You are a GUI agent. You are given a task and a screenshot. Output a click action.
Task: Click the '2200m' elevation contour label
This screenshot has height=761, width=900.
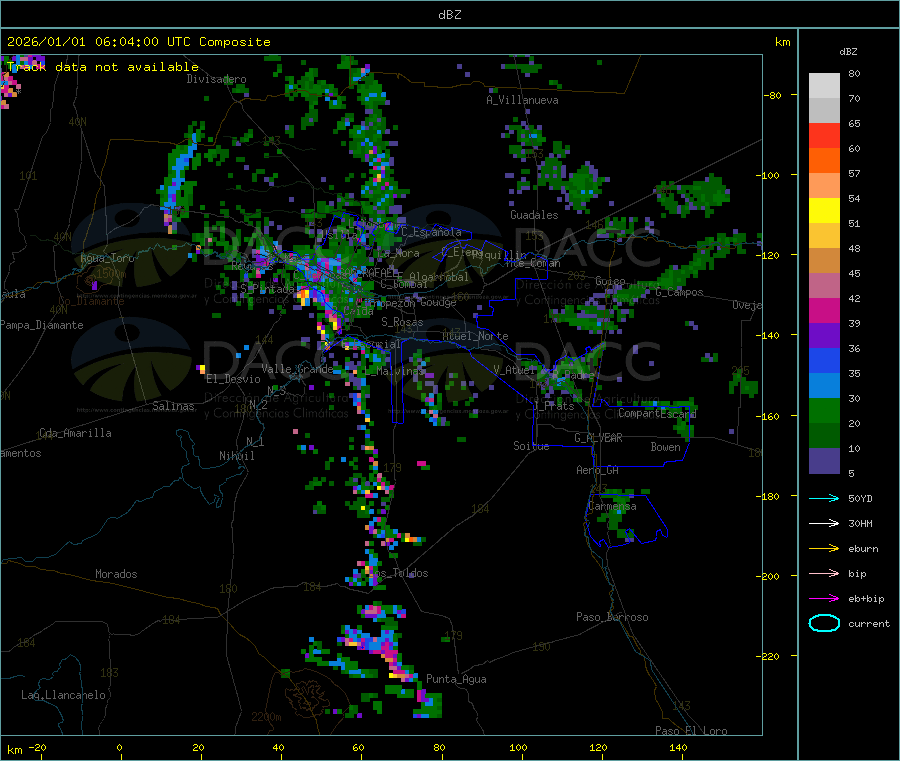[x=266, y=717]
